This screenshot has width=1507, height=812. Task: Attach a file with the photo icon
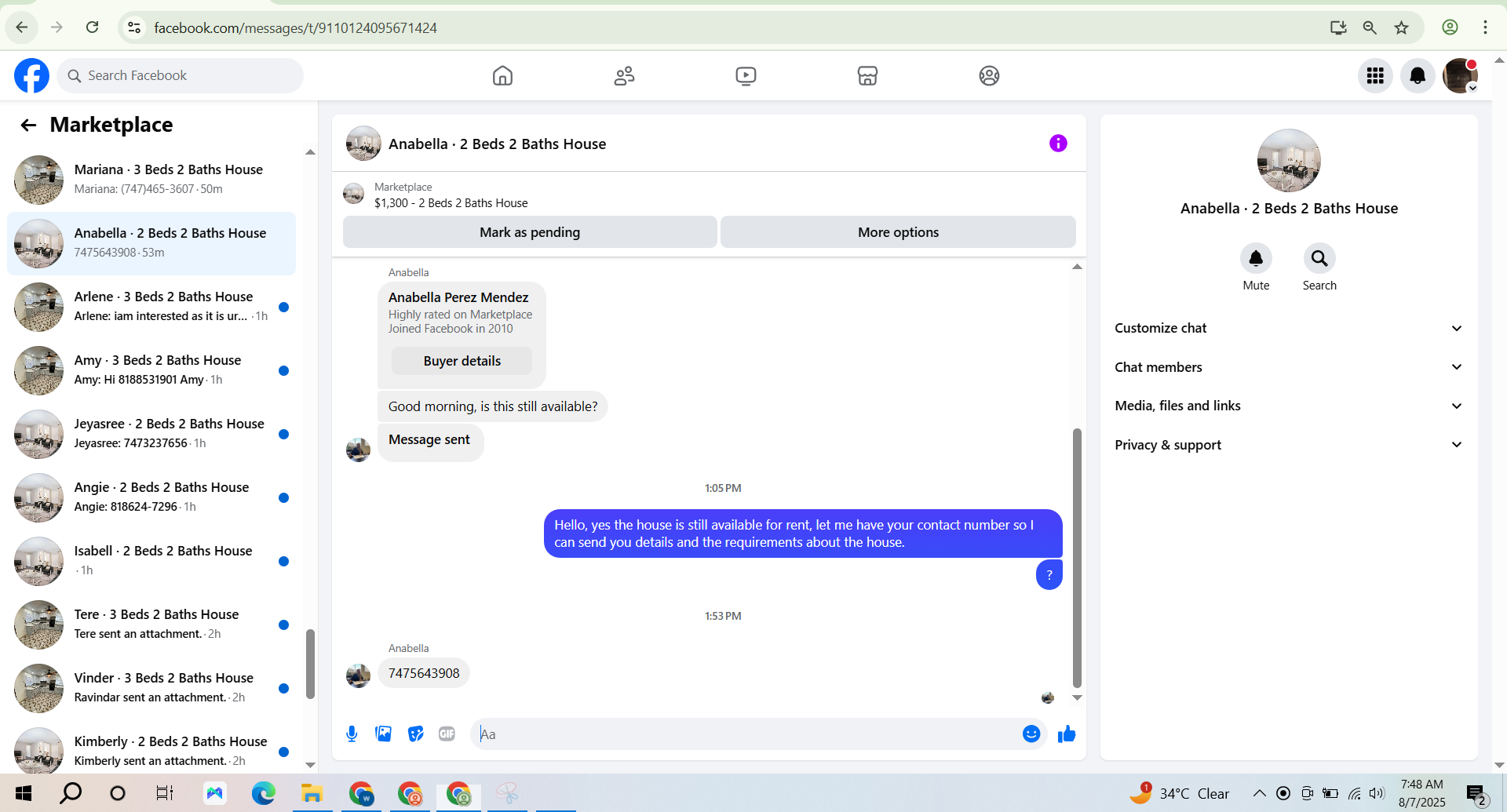click(383, 734)
